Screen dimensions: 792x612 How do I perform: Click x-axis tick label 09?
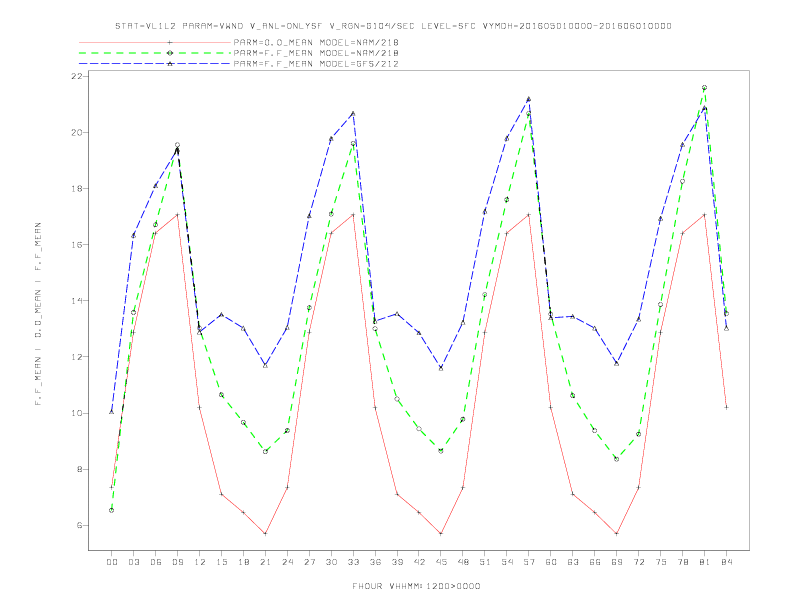click(x=177, y=562)
